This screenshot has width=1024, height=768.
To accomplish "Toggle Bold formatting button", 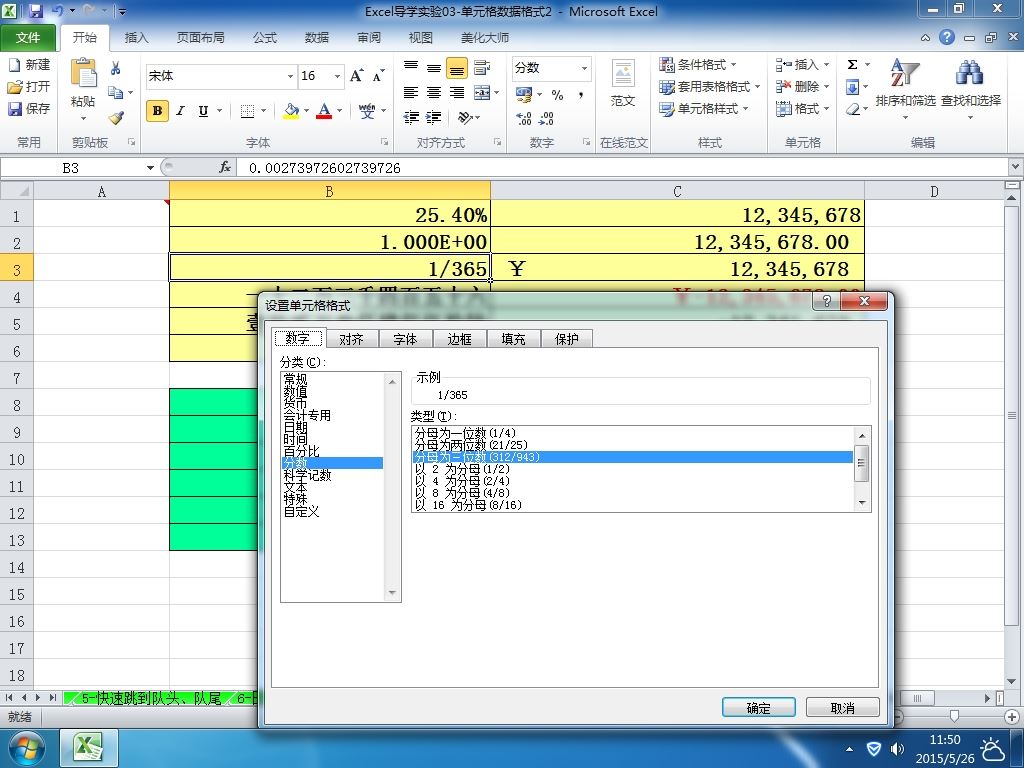I will (x=157, y=110).
